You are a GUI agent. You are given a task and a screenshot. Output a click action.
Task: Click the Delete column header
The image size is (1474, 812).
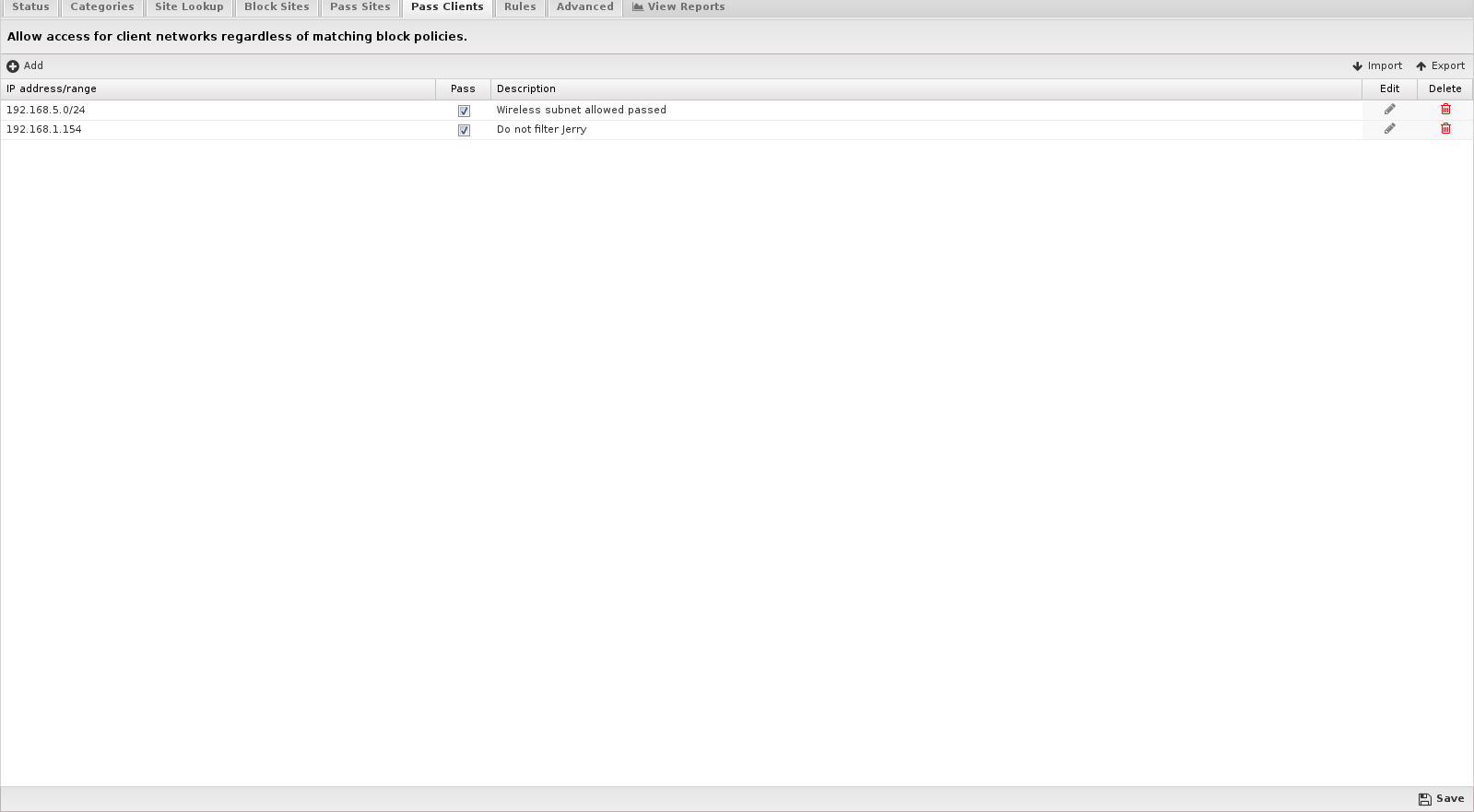[1445, 89]
